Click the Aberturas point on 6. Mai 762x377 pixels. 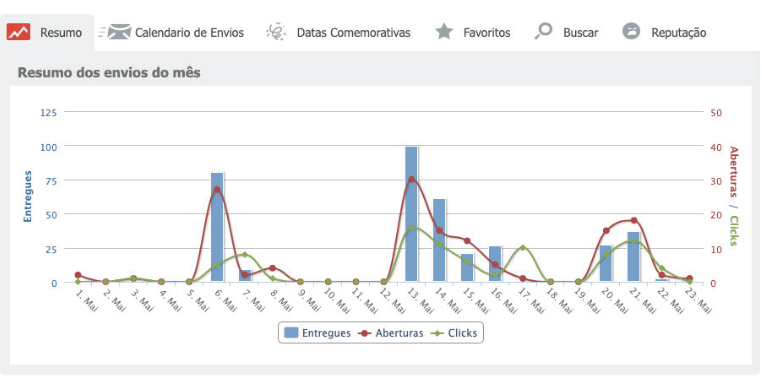point(217,189)
